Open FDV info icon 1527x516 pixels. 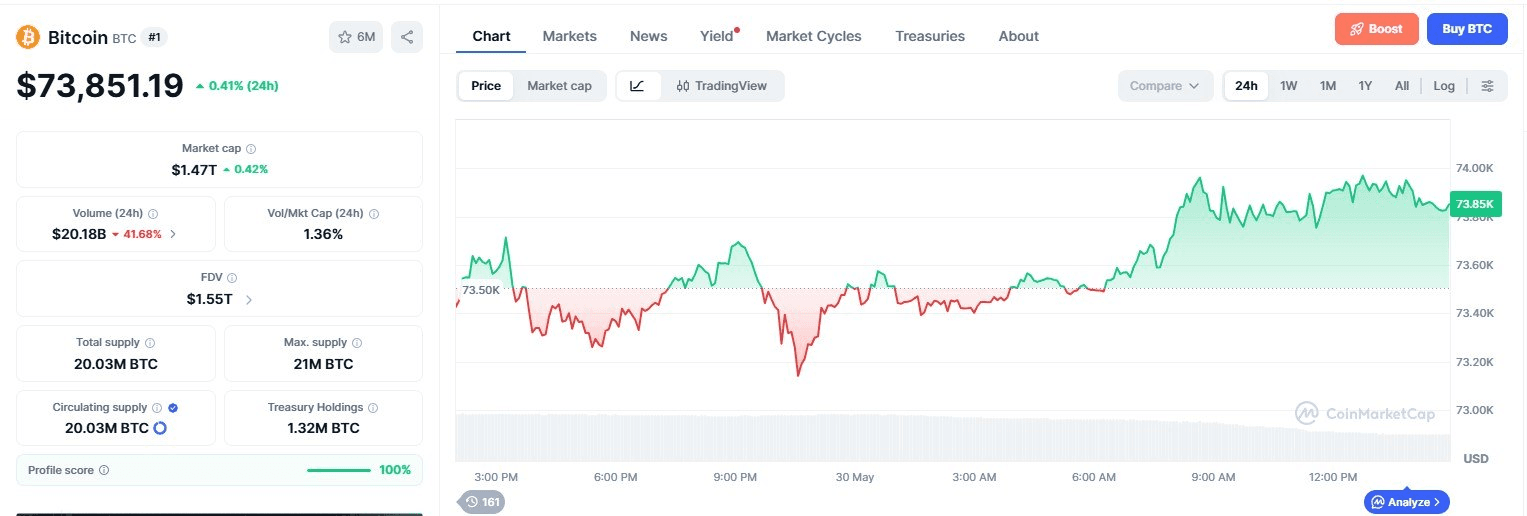[x=232, y=277]
